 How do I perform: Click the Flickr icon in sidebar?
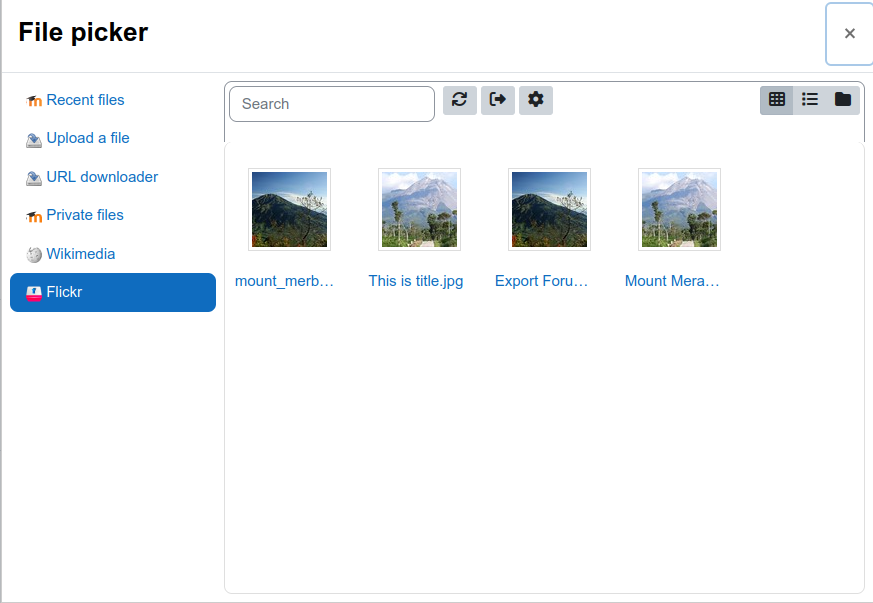[x=34, y=293]
